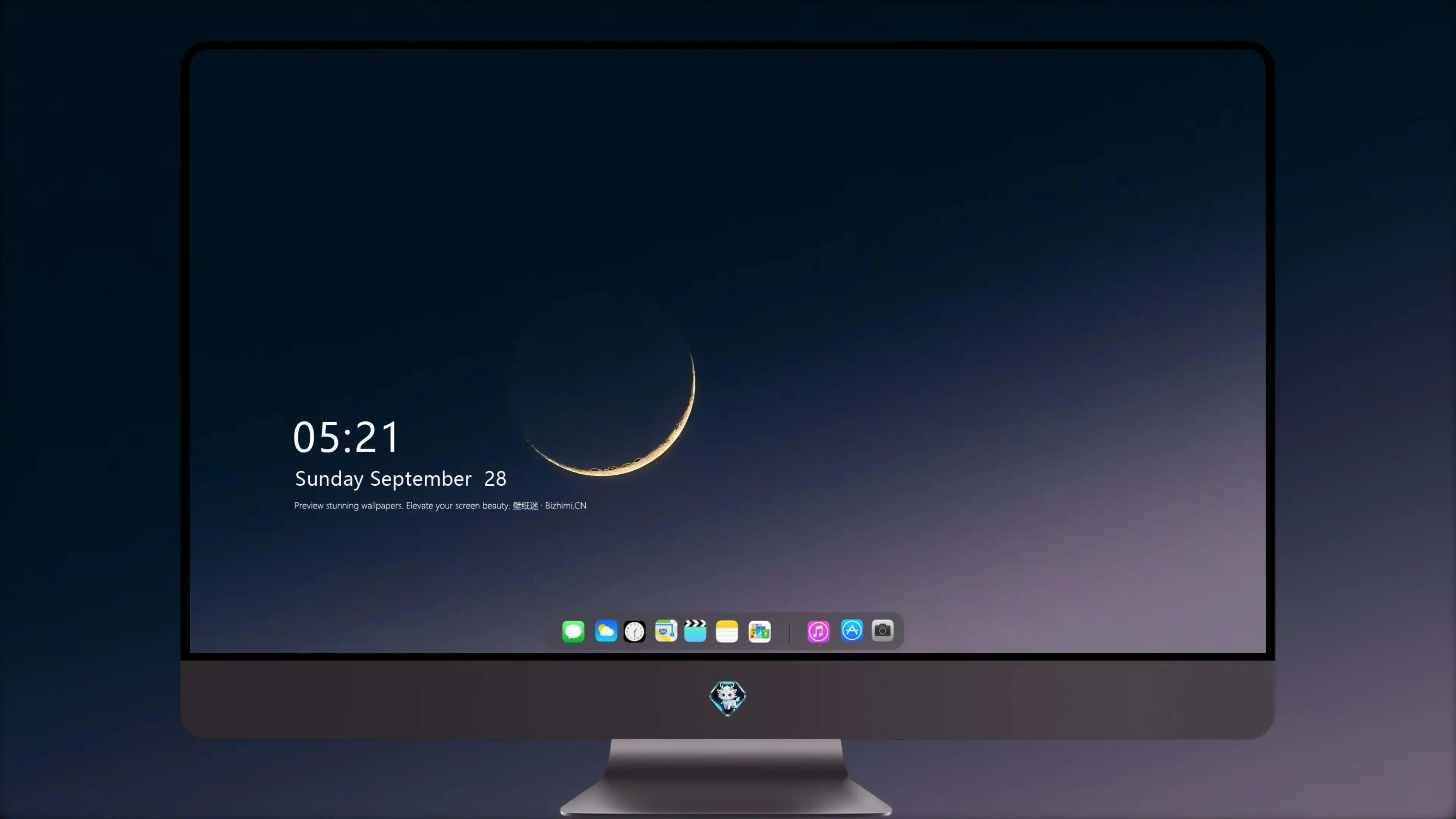Launch the Camera app in the dock
The width and height of the screenshot is (1456, 819).
pos(882,630)
